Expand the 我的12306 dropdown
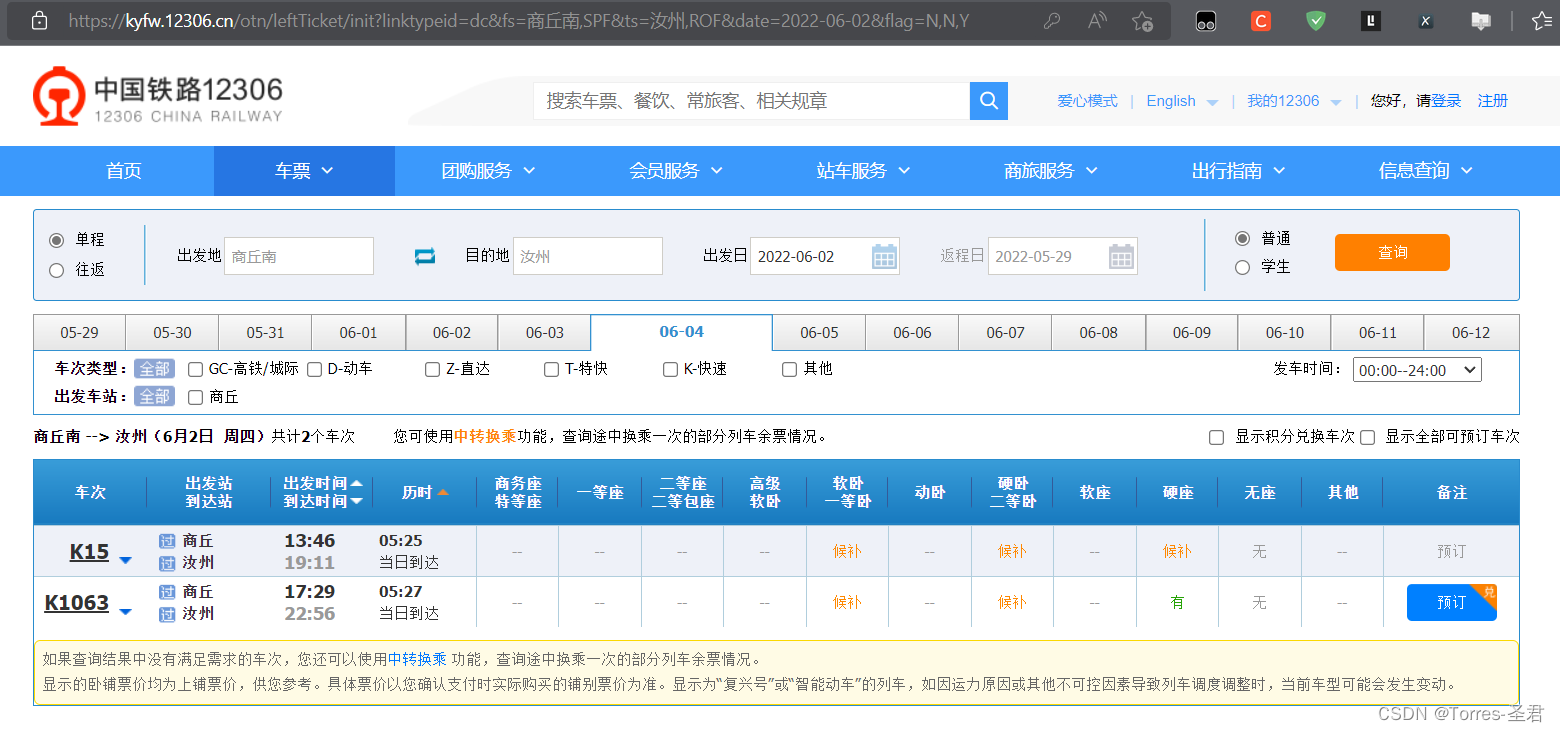 pyautogui.click(x=1336, y=103)
